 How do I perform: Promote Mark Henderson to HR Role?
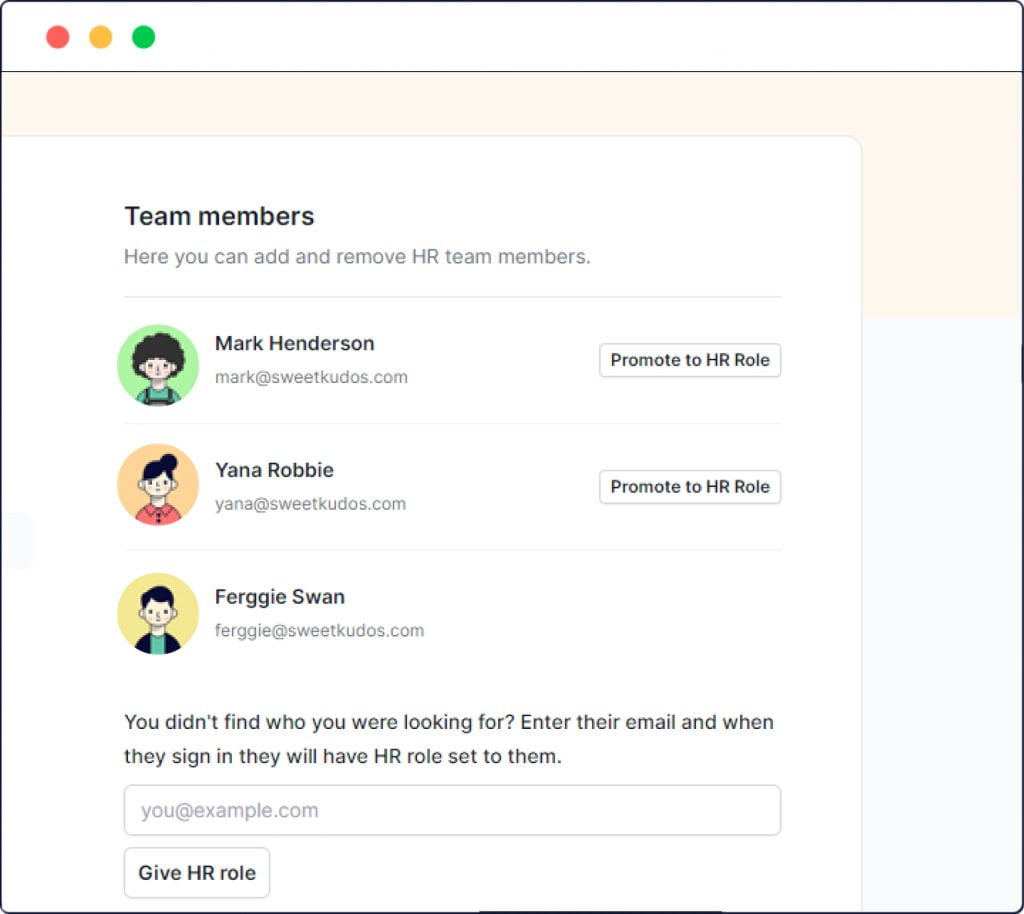click(x=689, y=360)
